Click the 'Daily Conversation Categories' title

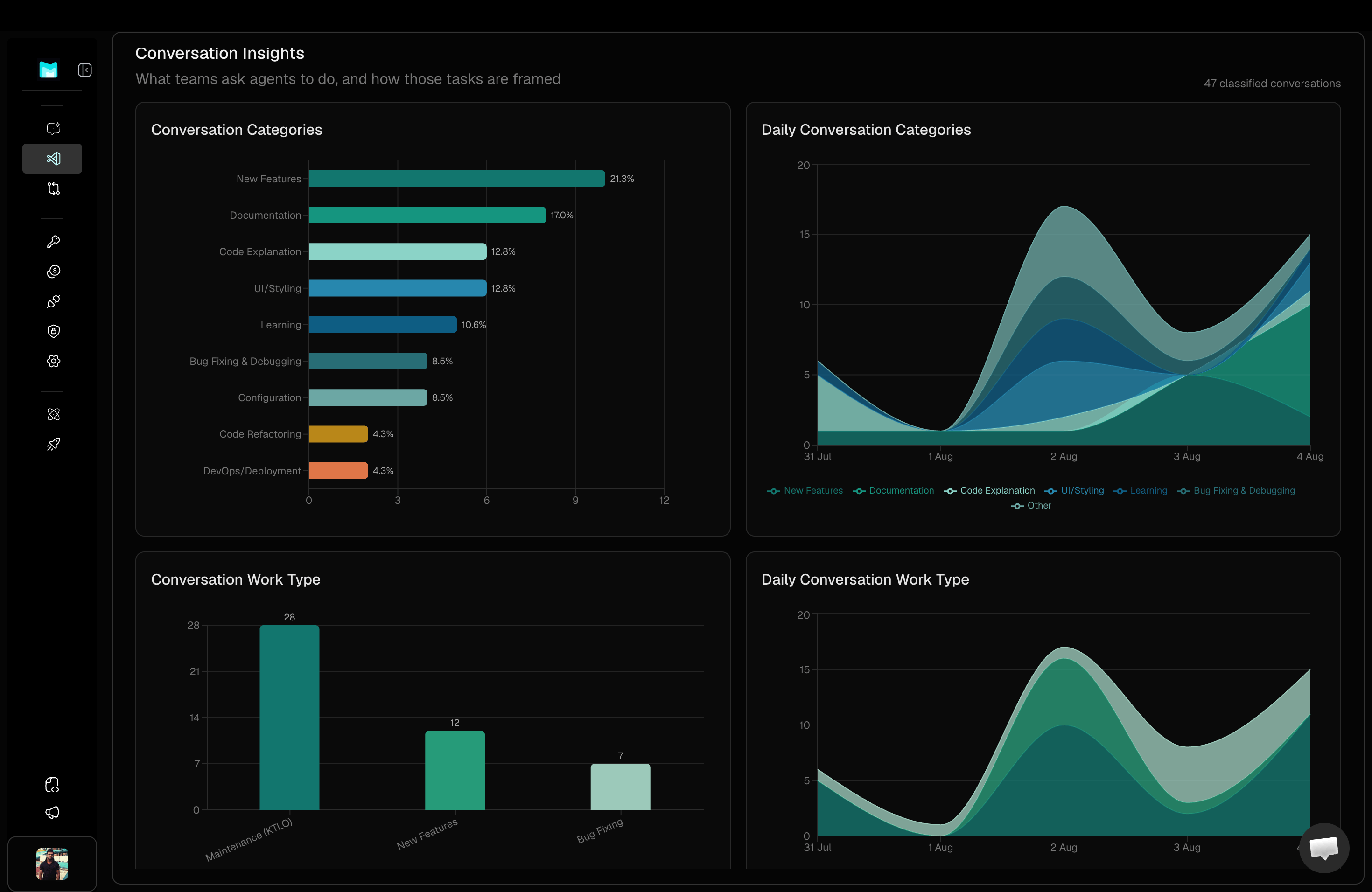(866, 130)
